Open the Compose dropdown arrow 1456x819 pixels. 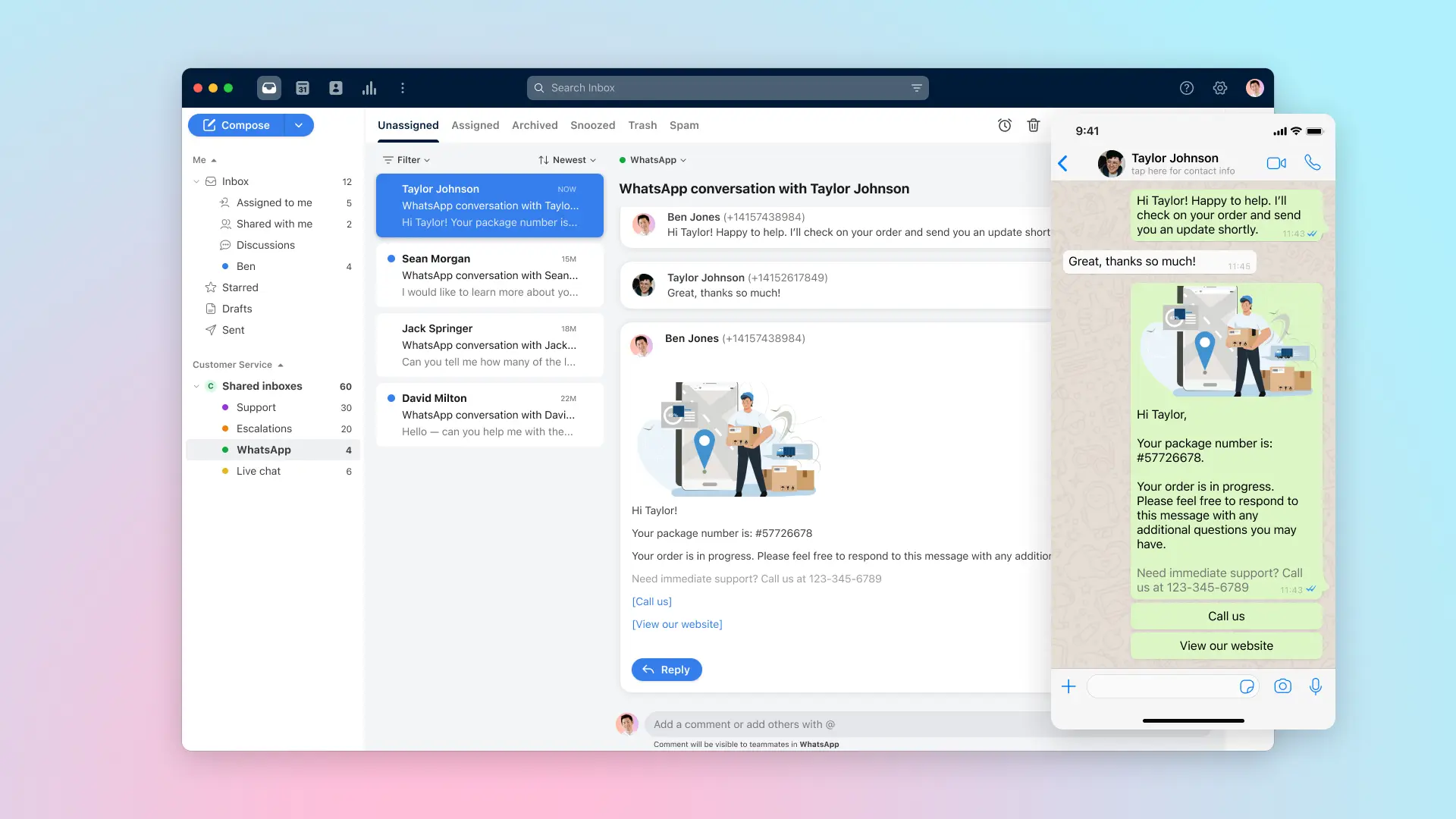299,125
